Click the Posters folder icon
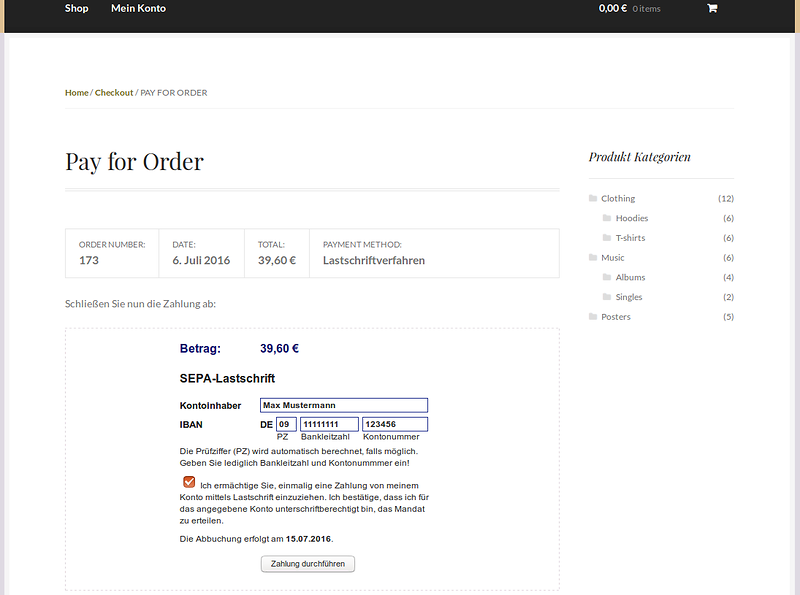This screenshot has width=800, height=595. 593,317
